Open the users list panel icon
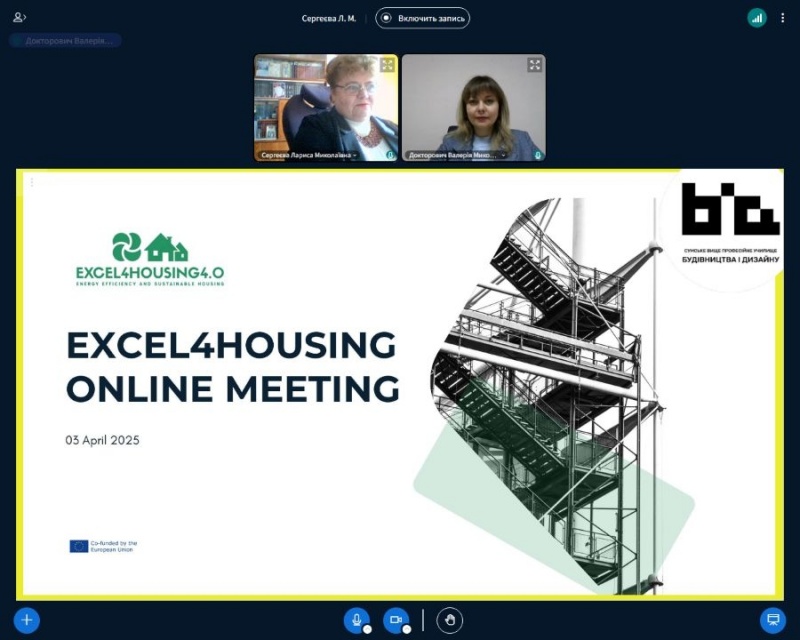Image resolution: width=800 pixels, height=640 pixels. coord(19,18)
